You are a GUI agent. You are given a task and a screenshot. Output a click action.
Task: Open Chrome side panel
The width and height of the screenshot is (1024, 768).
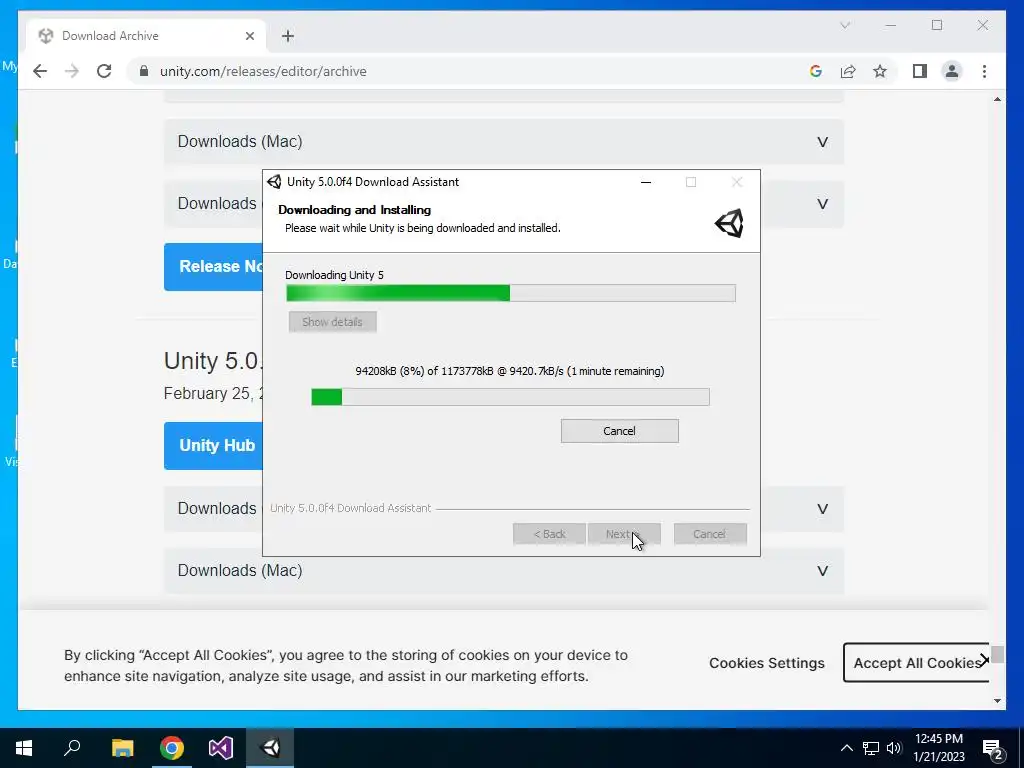coord(920,71)
